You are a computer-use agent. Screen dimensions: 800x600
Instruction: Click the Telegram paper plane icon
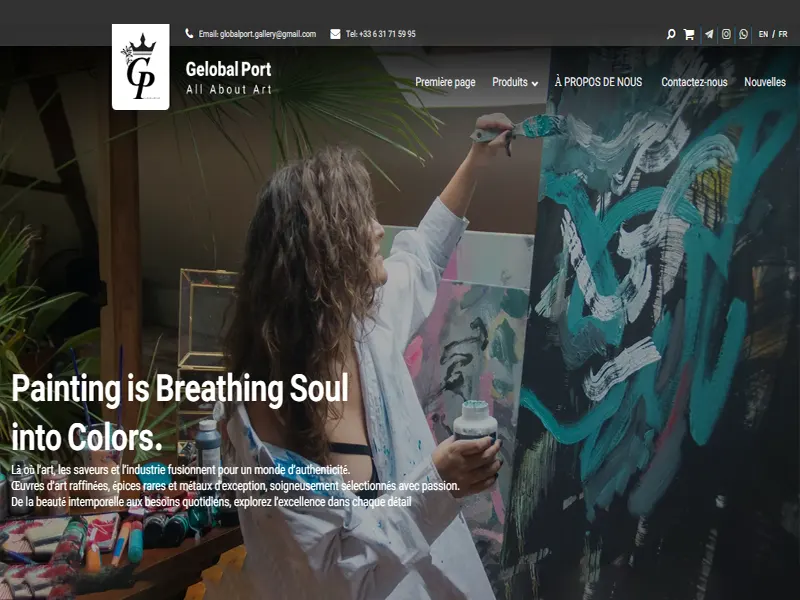[709, 34]
